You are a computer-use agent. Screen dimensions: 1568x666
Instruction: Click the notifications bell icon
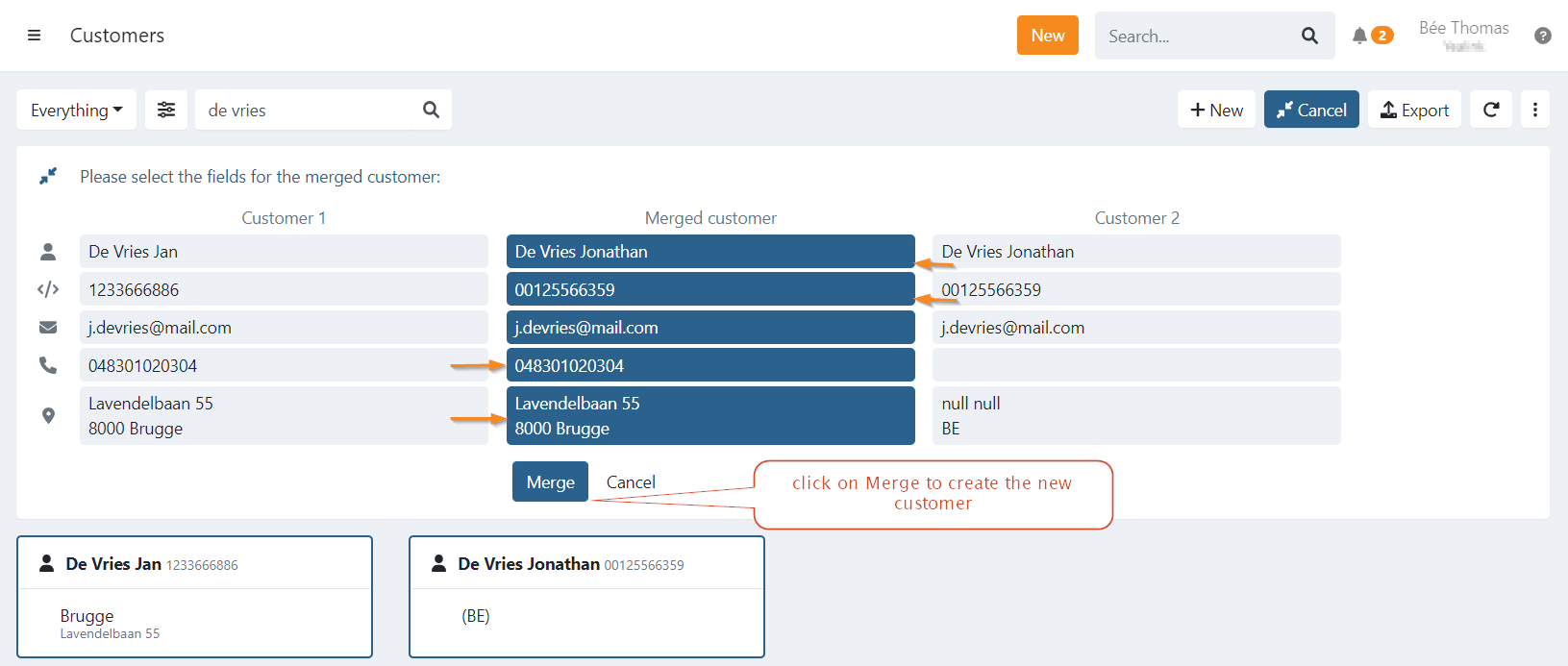click(1359, 36)
